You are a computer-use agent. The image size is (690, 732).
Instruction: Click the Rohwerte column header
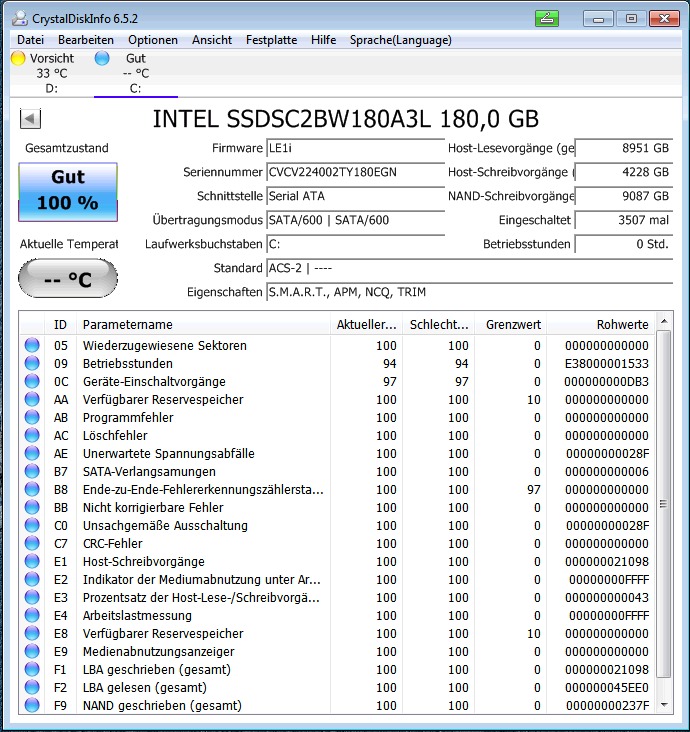[601, 324]
